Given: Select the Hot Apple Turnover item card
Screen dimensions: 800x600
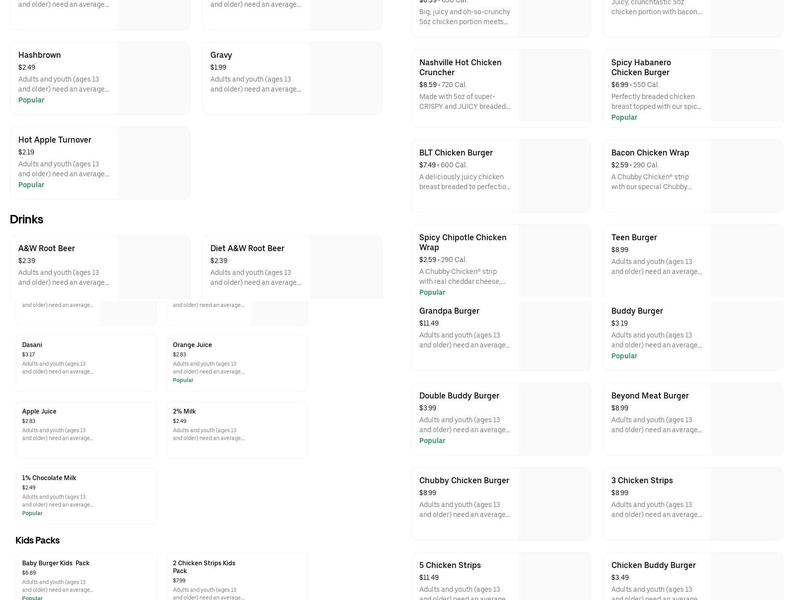Looking at the screenshot, I should coord(100,163).
